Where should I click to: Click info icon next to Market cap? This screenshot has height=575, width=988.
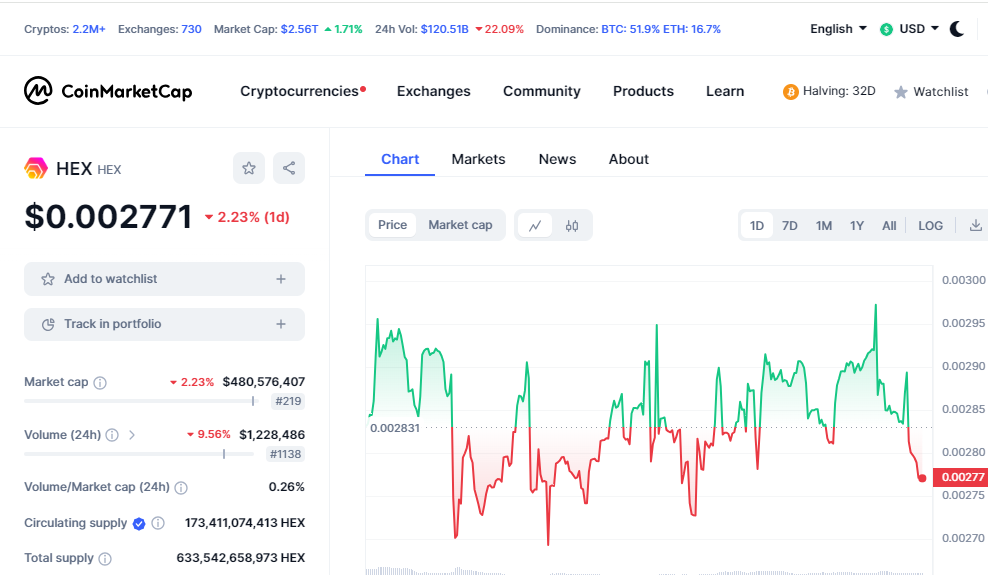coord(100,383)
